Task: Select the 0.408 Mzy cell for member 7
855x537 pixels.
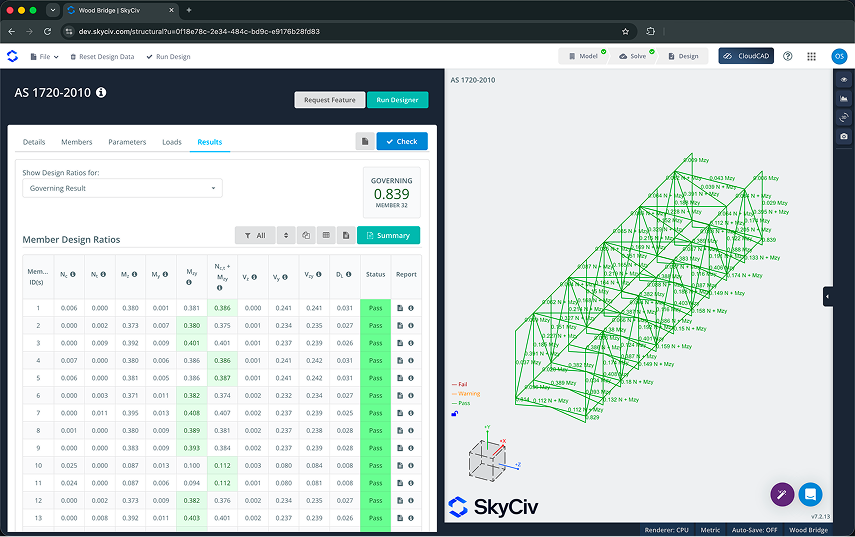Action: tap(192, 413)
